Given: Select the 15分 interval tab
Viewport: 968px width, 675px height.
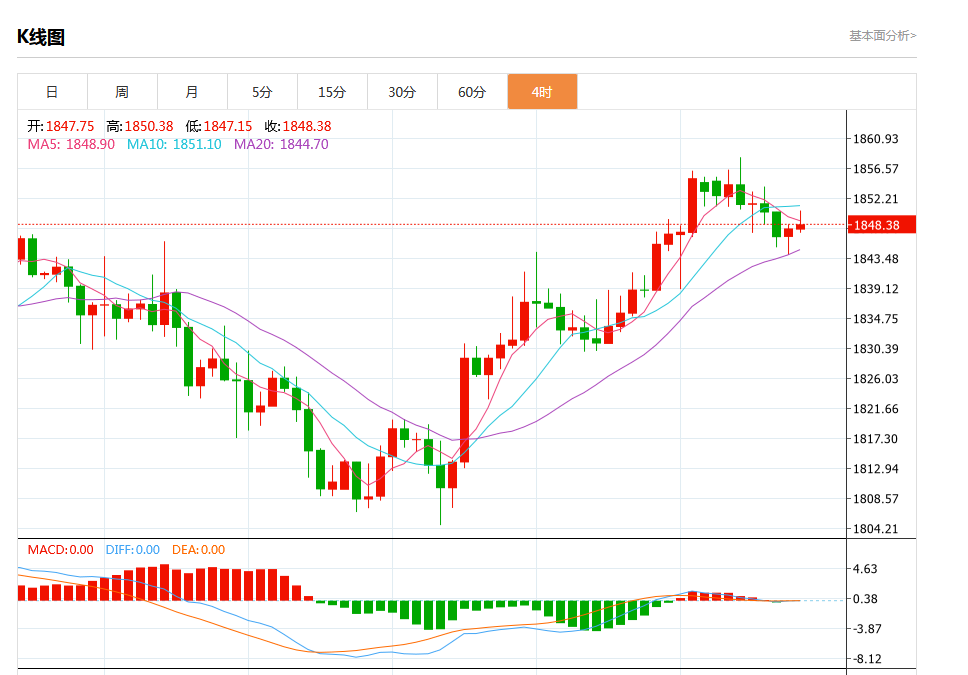Looking at the screenshot, I should tap(332, 92).
